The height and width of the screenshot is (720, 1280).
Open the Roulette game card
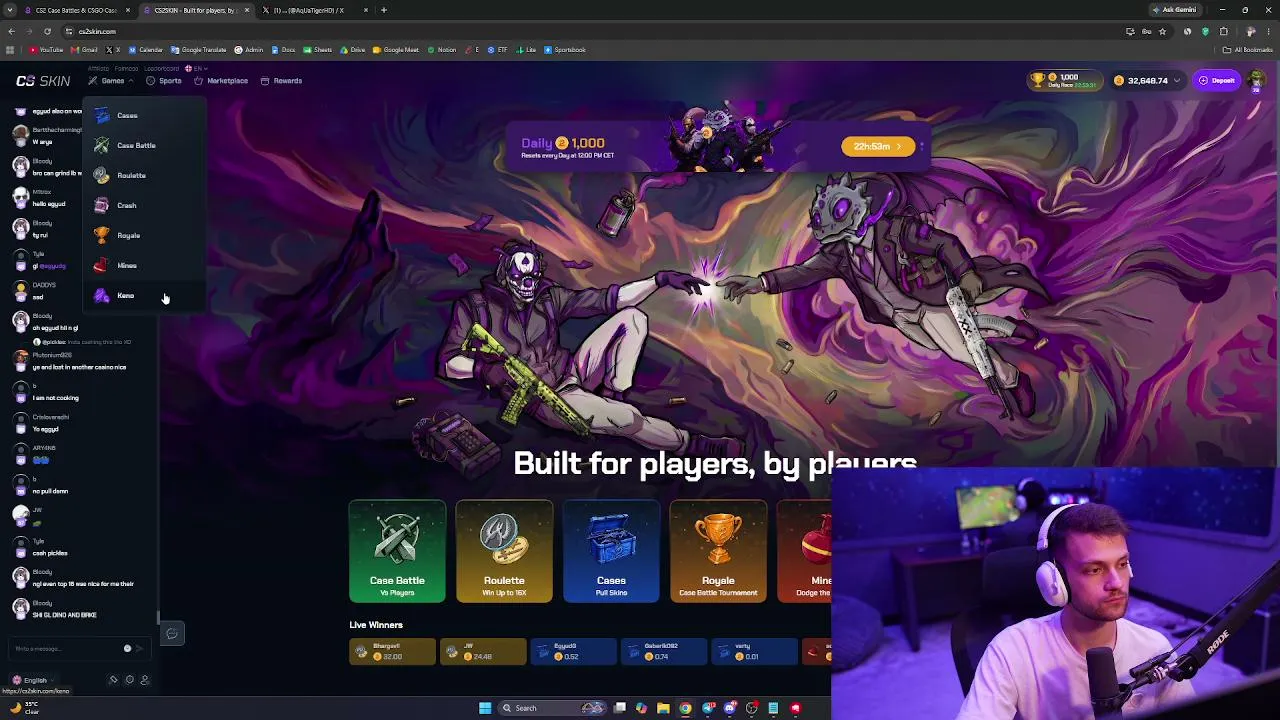(504, 551)
